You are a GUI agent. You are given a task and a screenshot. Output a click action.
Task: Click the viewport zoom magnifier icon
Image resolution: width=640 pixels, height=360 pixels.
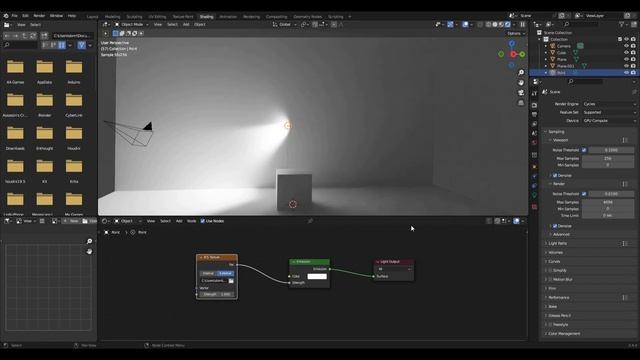tap(521, 73)
